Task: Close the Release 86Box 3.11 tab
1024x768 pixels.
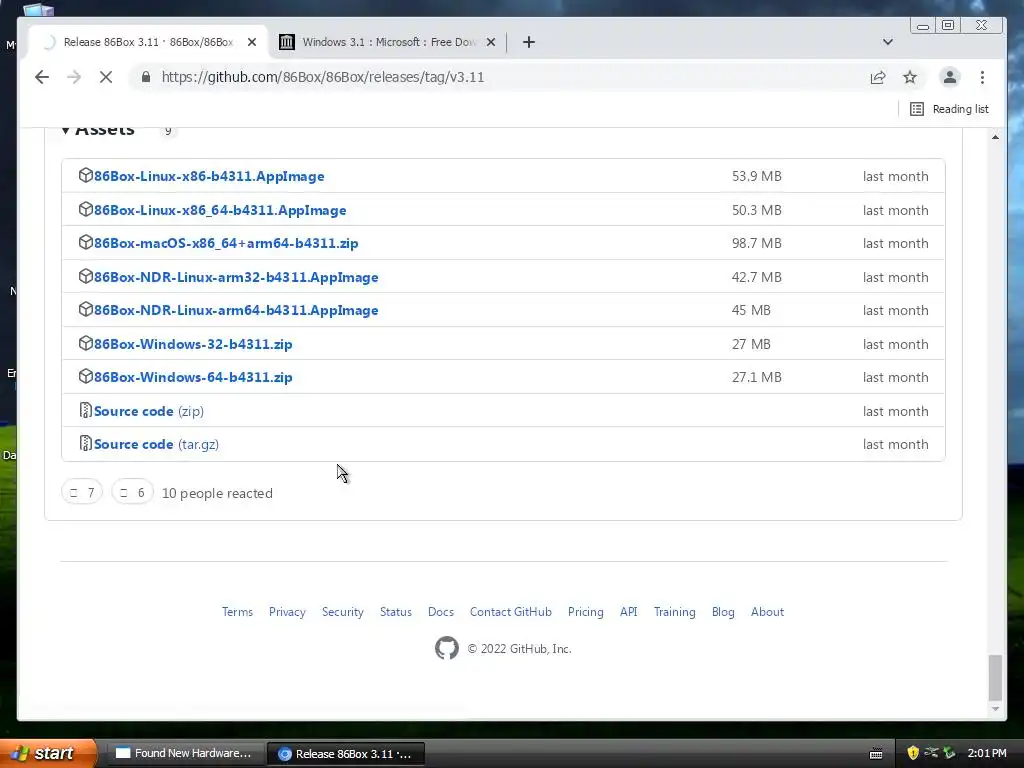Action: tap(252, 42)
